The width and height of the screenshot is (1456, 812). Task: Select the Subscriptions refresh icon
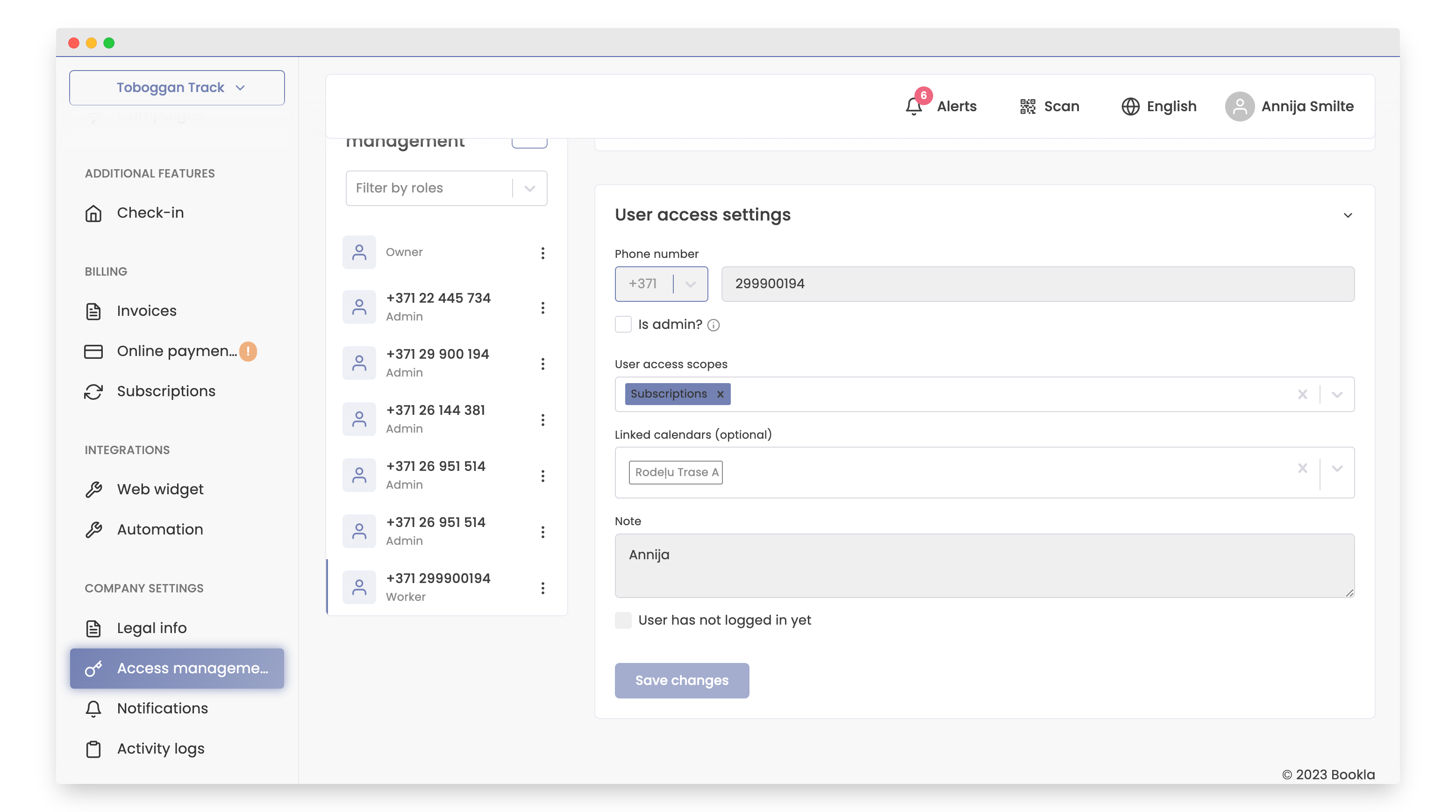94,391
